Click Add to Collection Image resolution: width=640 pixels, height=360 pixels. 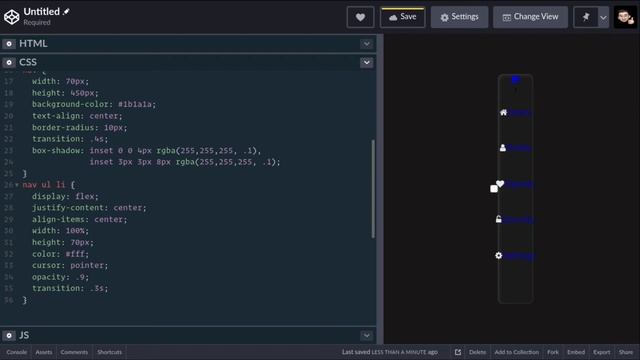pyautogui.click(x=517, y=352)
